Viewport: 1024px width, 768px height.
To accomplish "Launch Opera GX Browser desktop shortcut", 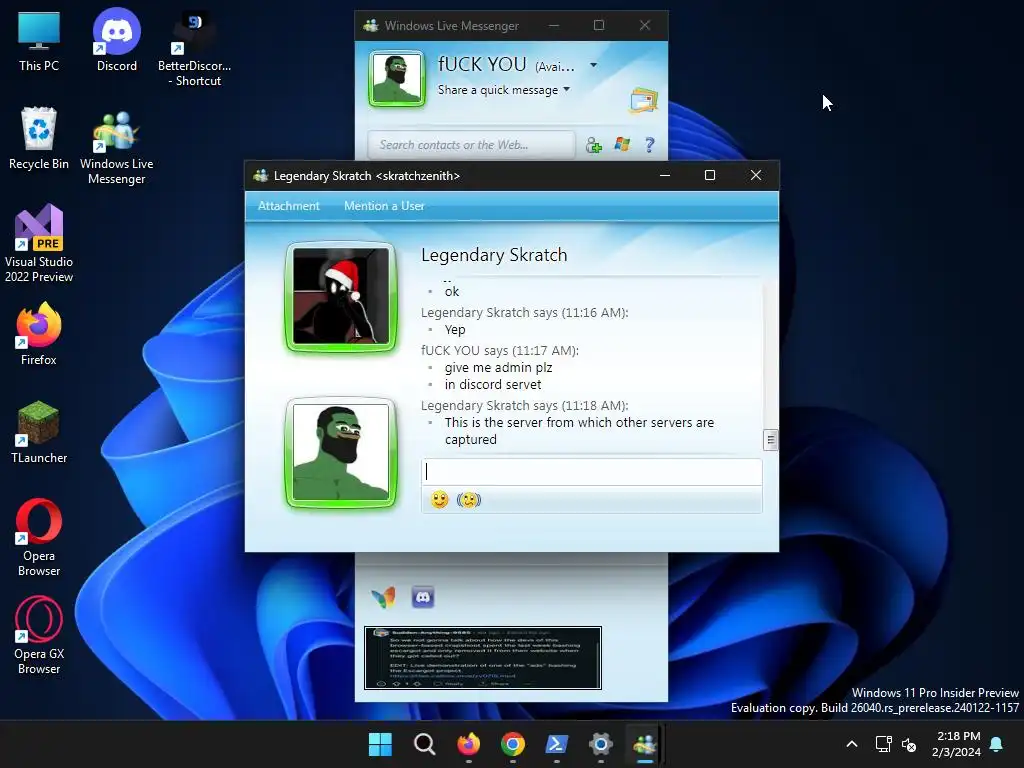I will 39,635.
